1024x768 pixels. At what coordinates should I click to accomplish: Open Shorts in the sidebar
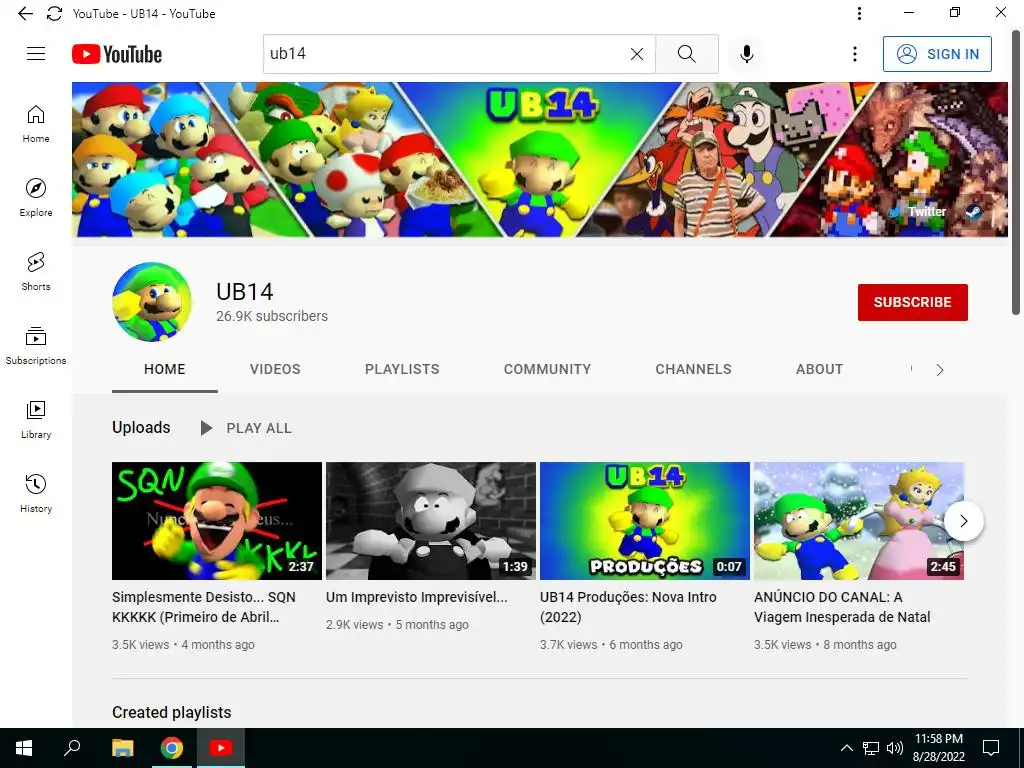click(36, 272)
